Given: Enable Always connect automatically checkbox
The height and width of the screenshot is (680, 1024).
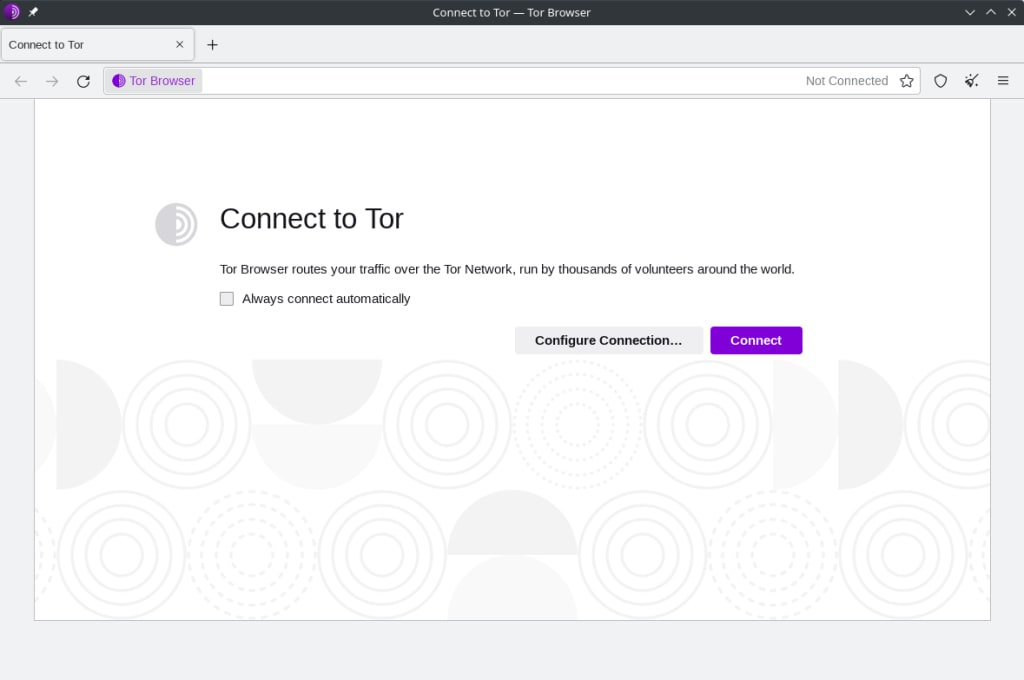Looking at the screenshot, I should point(227,299).
